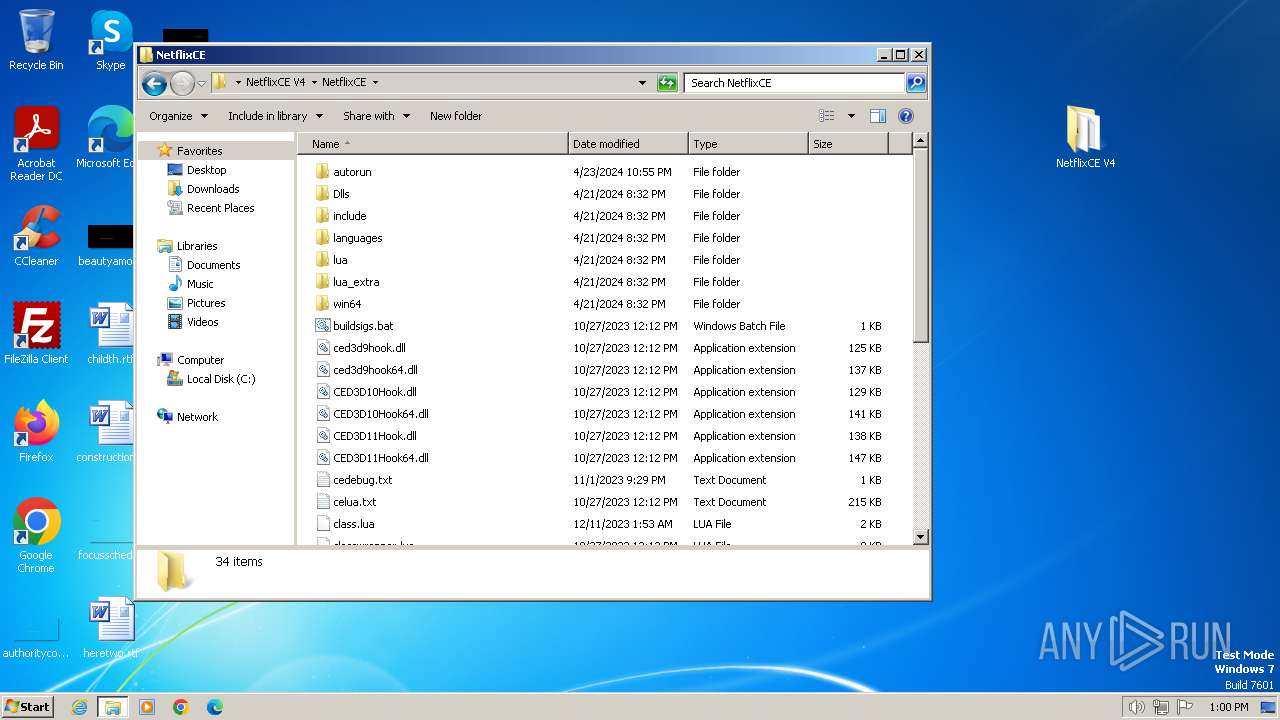
Task: Select Recent Places in navigation pane
Action: click(x=220, y=208)
